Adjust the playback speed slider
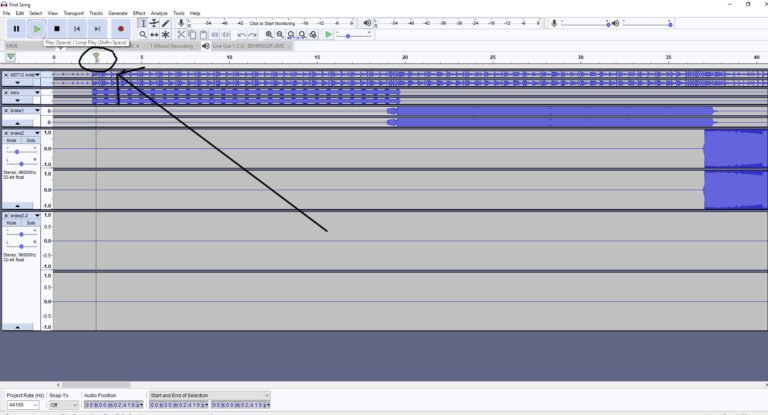This screenshot has width=768, height=415. click(353, 35)
